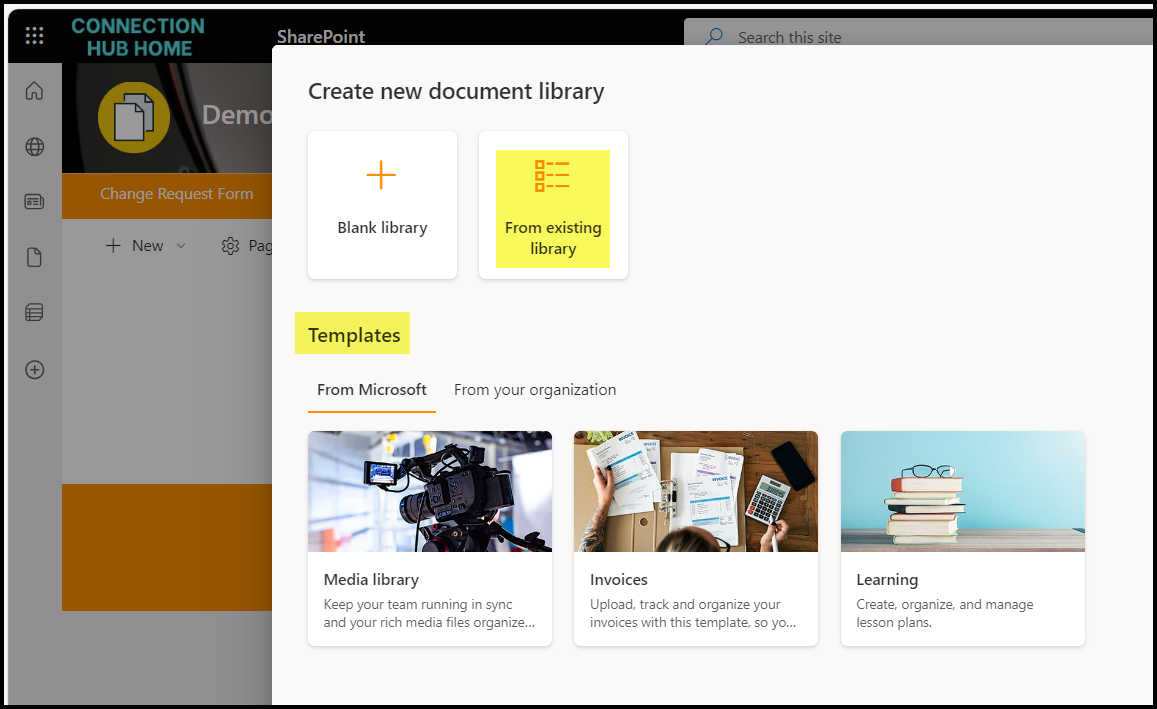Open My sites globe icon

point(34,147)
